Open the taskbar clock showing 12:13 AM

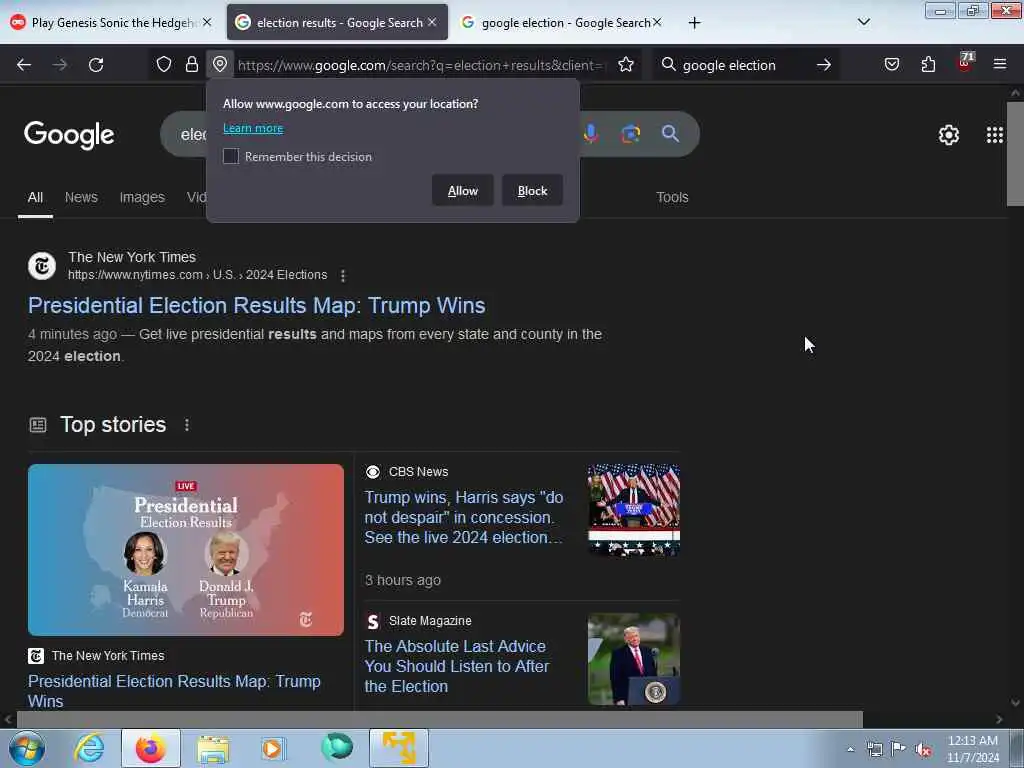[972, 749]
